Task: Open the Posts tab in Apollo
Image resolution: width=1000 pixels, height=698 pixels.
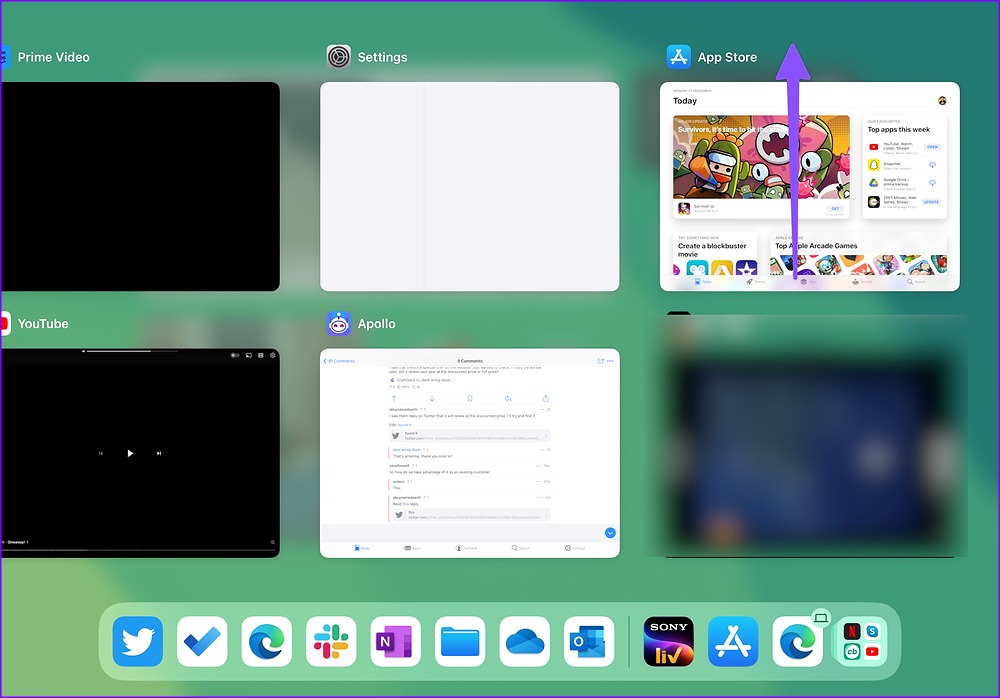Action: pos(362,548)
